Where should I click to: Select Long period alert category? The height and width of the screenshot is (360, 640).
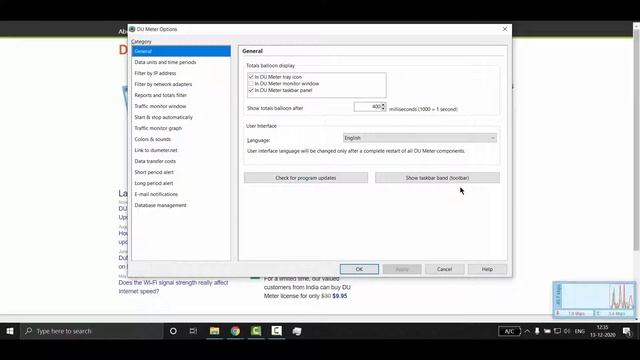click(x=154, y=183)
